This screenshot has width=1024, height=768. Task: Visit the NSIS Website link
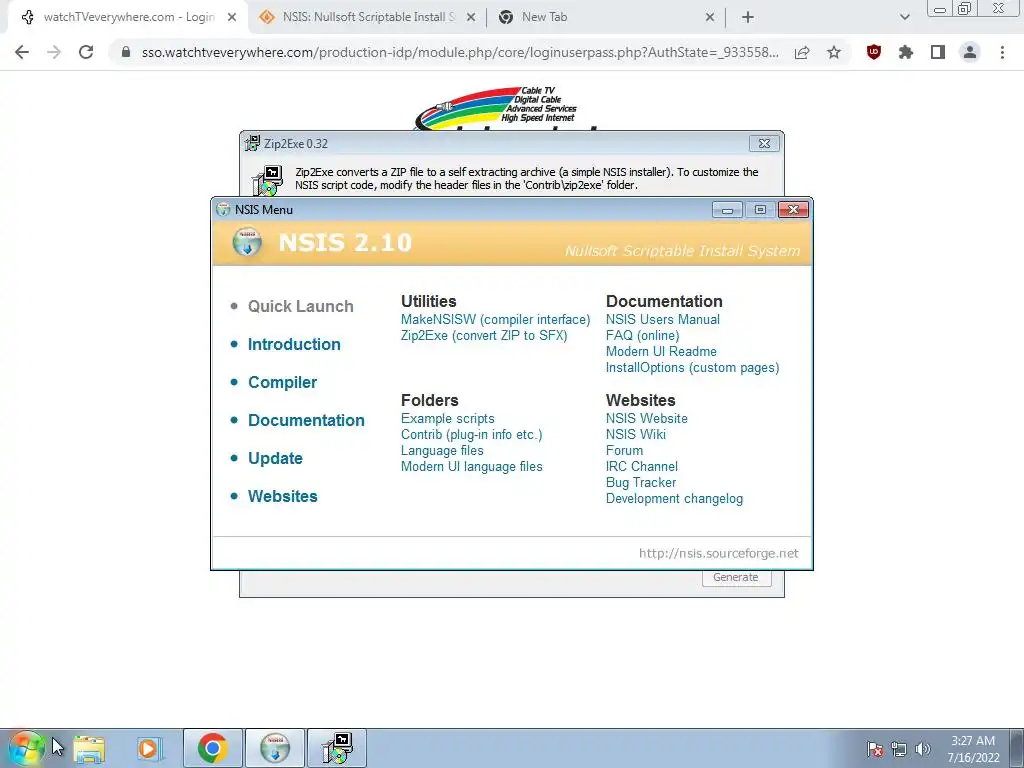click(x=646, y=419)
